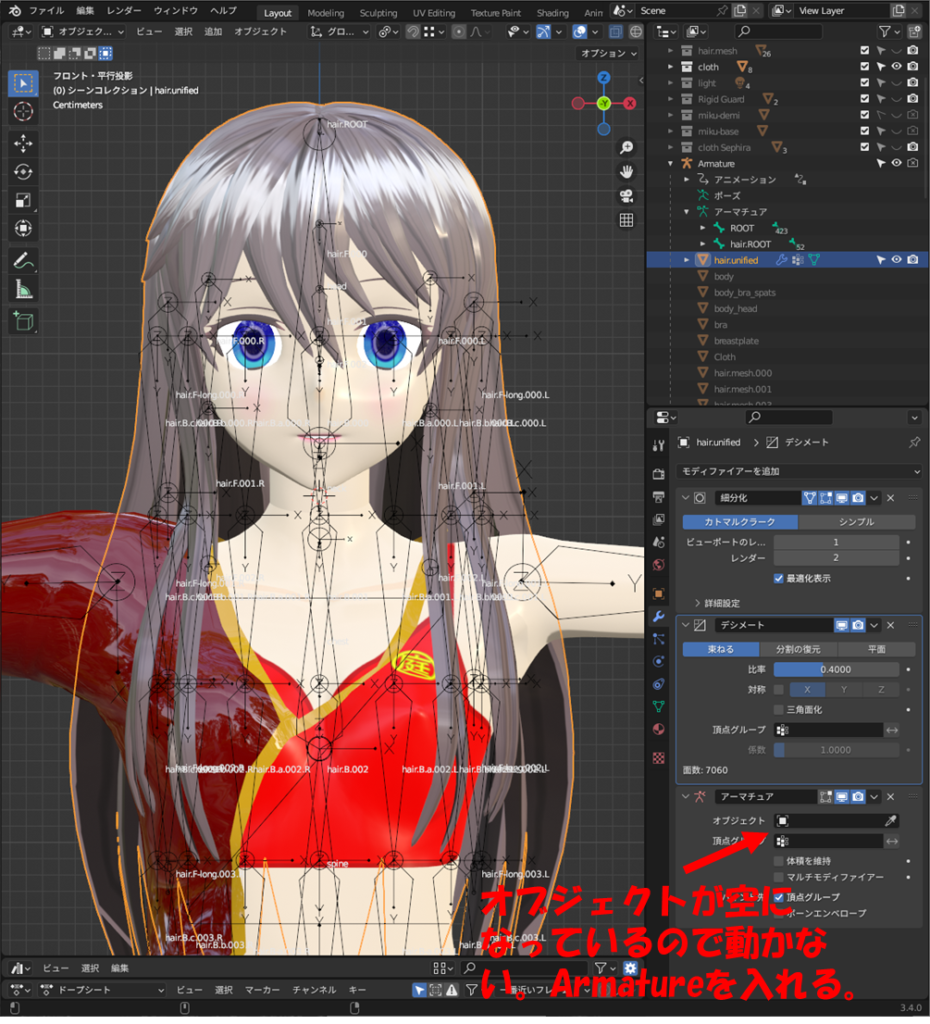Select the Select Box tool
This screenshot has height=1024, width=930.
[24, 84]
